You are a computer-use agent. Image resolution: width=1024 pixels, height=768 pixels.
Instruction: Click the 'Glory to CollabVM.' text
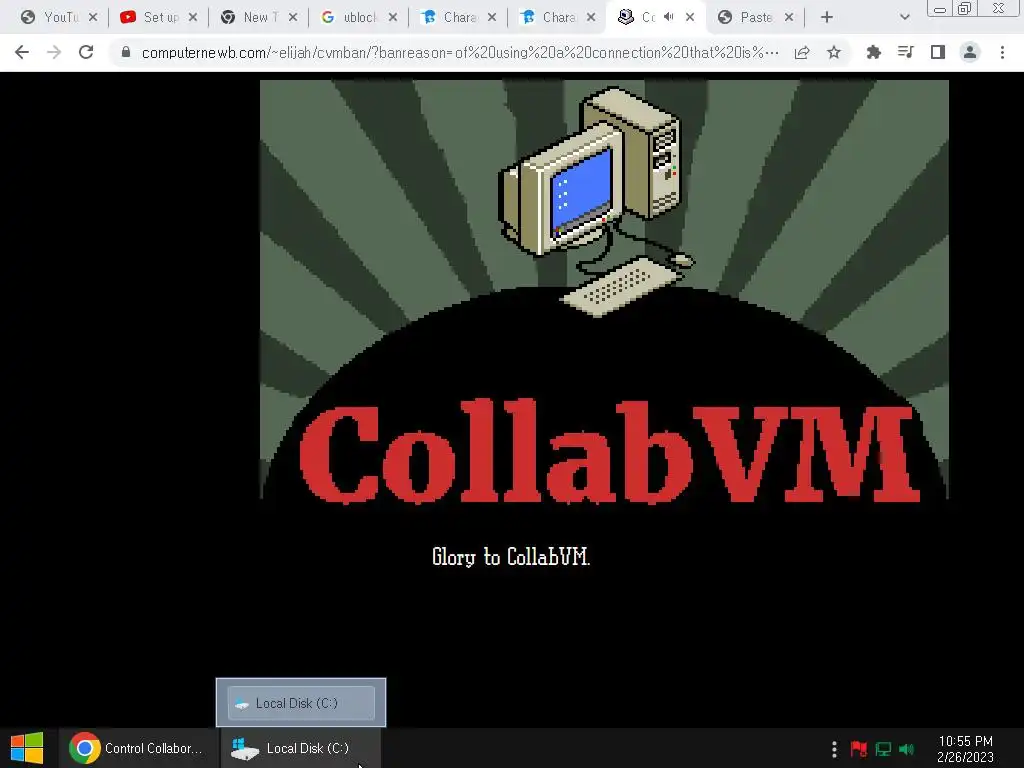(x=511, y=556)
